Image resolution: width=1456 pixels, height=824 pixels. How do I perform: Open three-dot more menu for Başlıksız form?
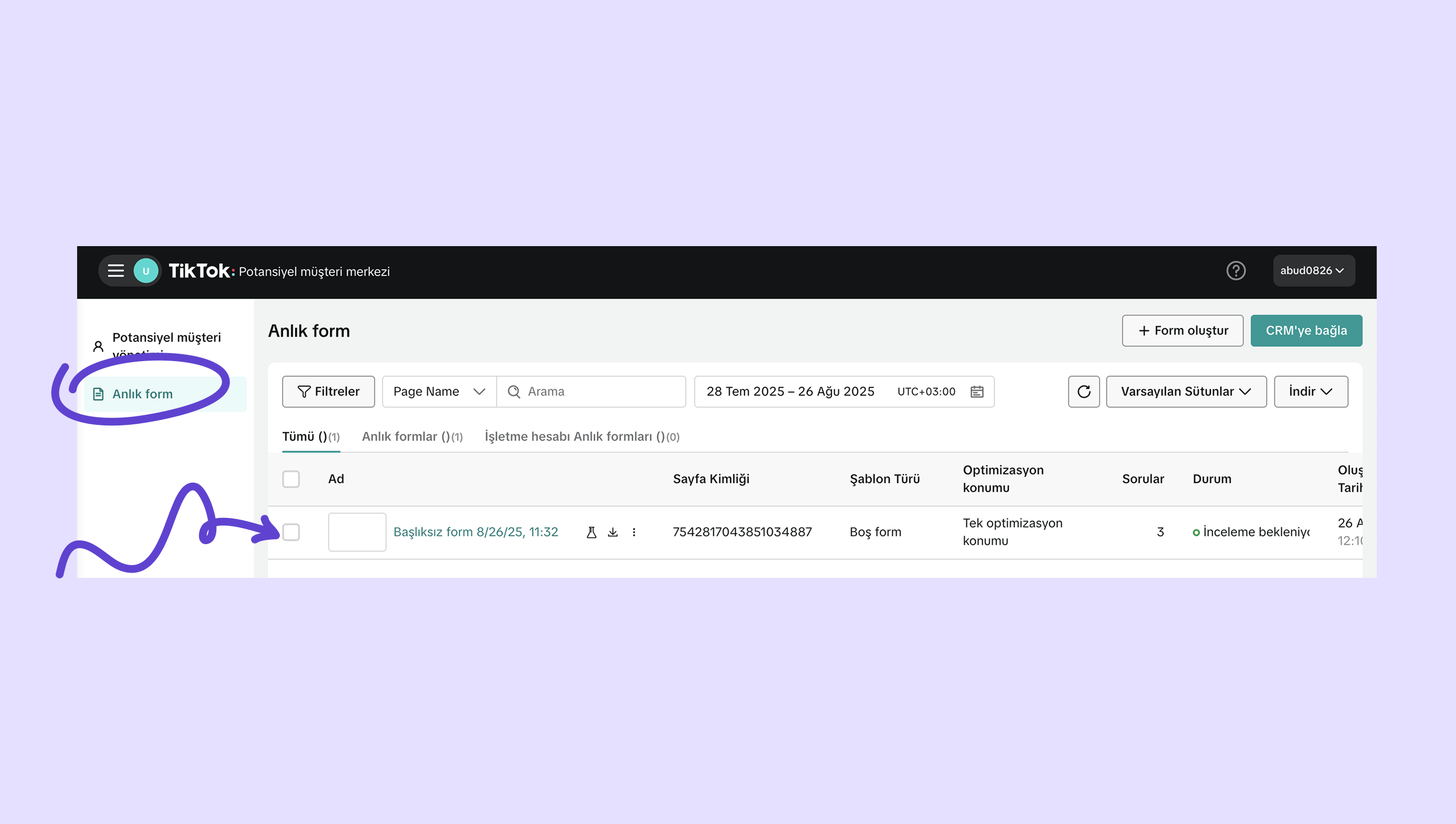(x=633, y=532)
